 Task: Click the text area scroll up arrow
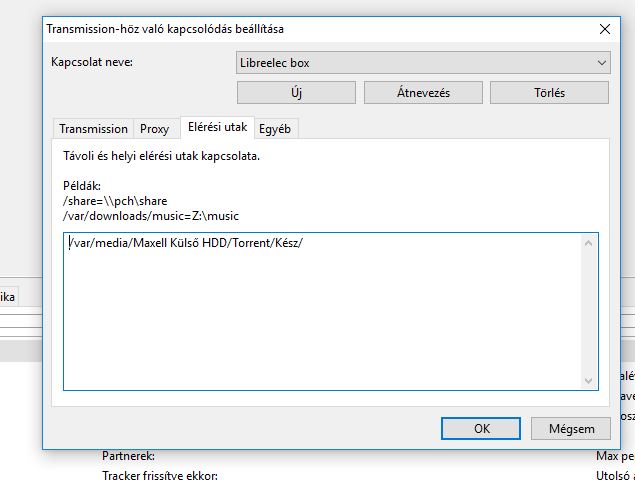[588, 243]
